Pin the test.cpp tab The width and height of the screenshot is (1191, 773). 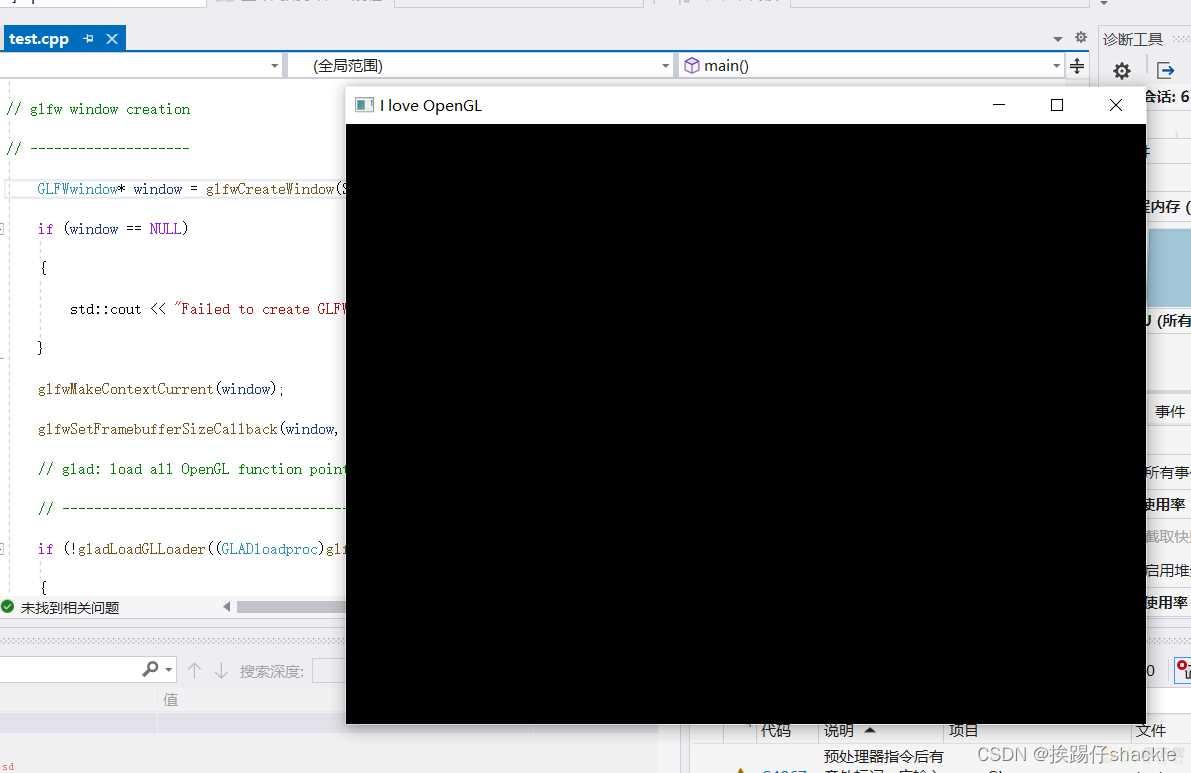pyautogui.click(x=88, y=39)
